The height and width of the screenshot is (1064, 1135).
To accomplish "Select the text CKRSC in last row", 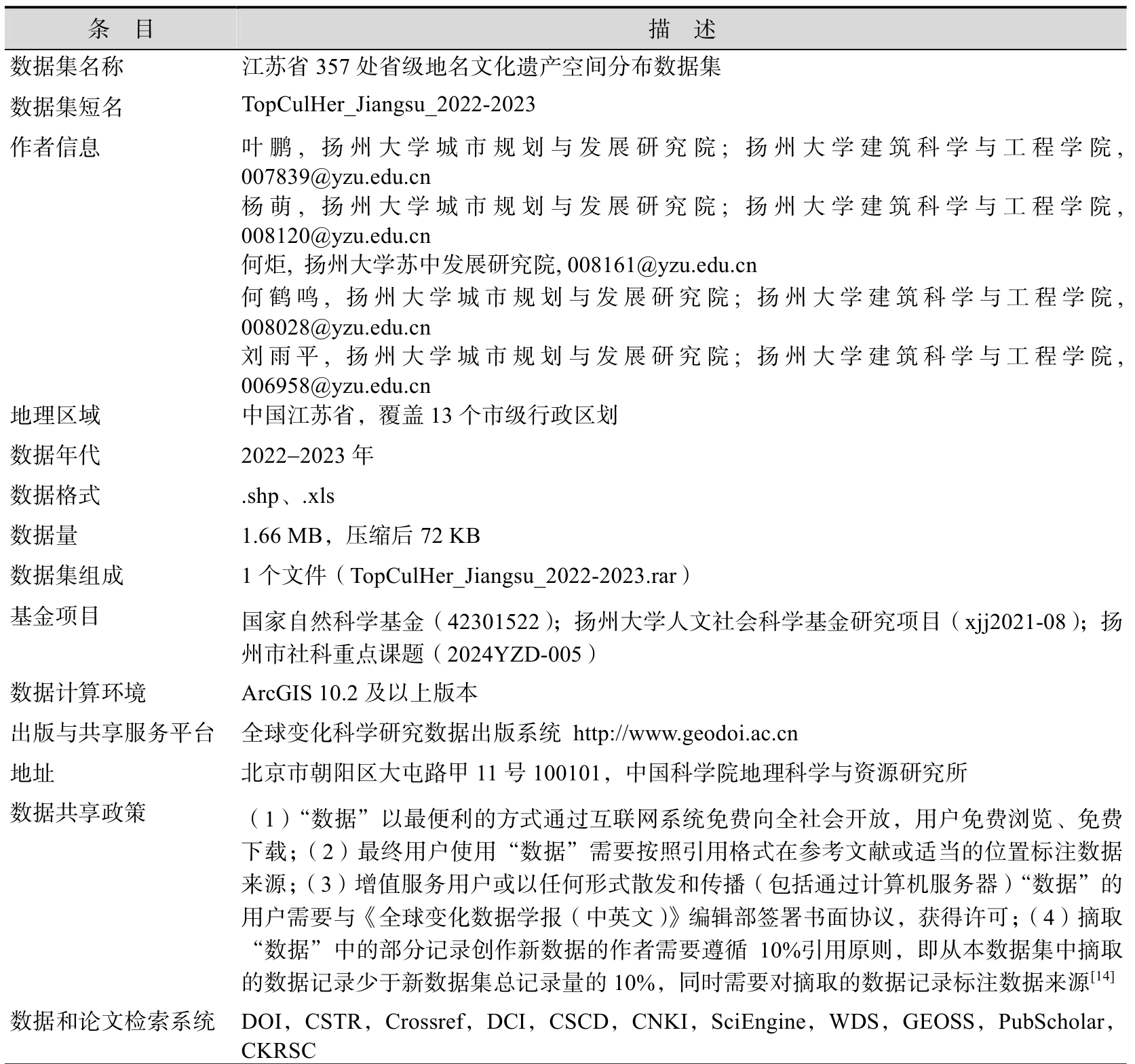I will tap(279, 1050).
